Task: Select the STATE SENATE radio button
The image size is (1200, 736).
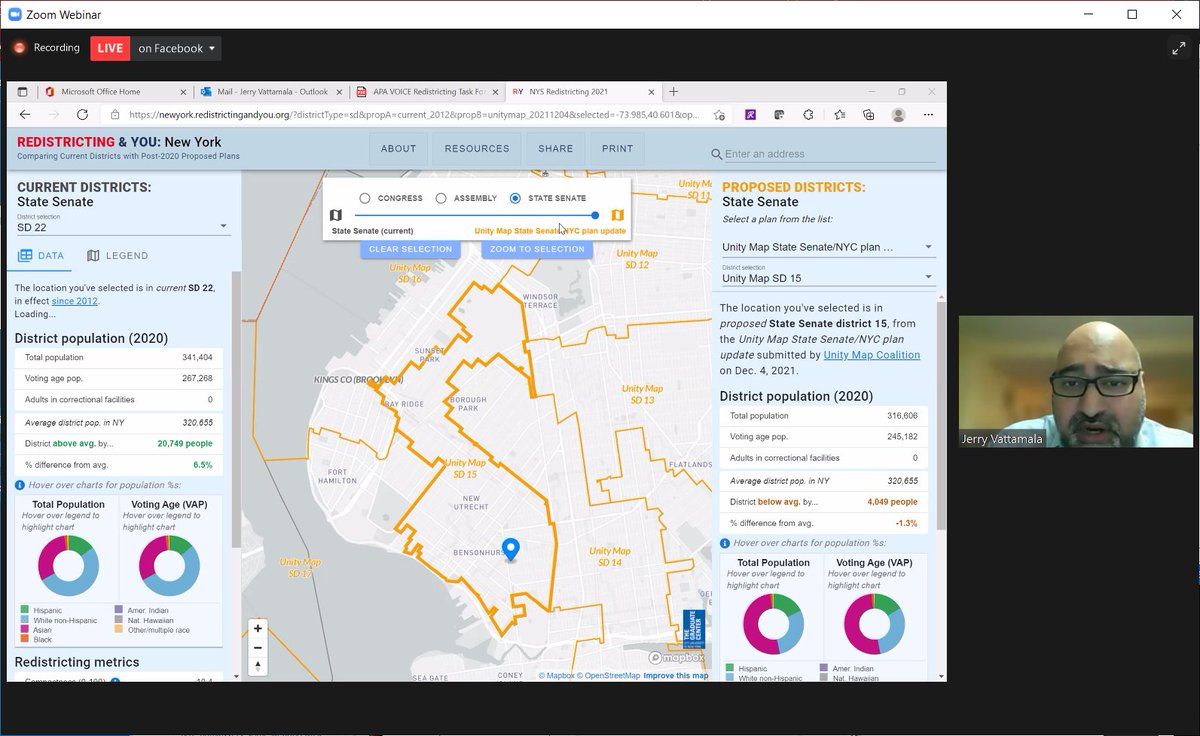Action: pyautogui.click(x=515, y=198)
